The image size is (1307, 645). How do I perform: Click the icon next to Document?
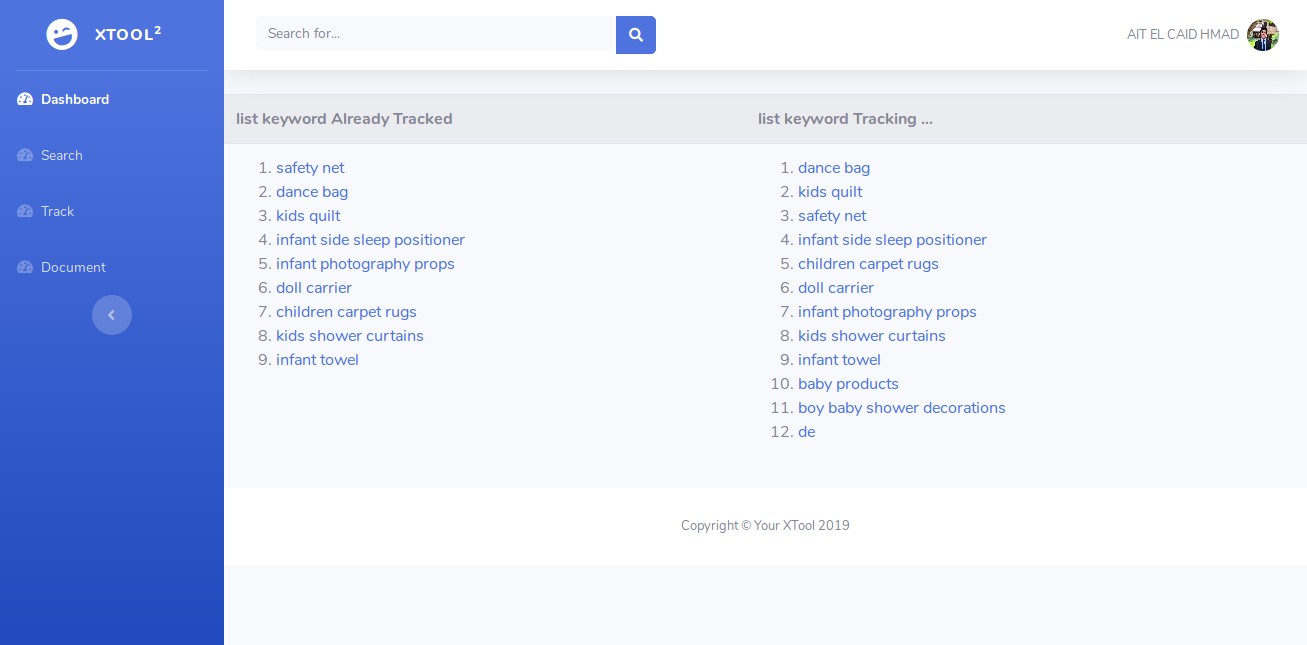point(25,268)
